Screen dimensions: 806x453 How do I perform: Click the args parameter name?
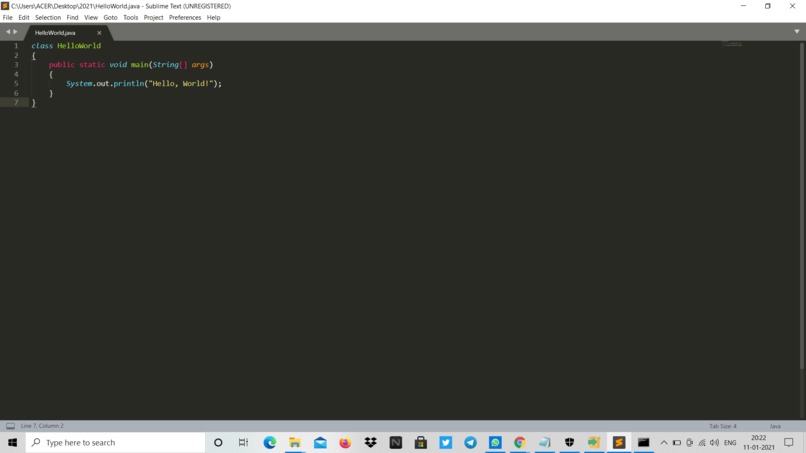point(200,65)
